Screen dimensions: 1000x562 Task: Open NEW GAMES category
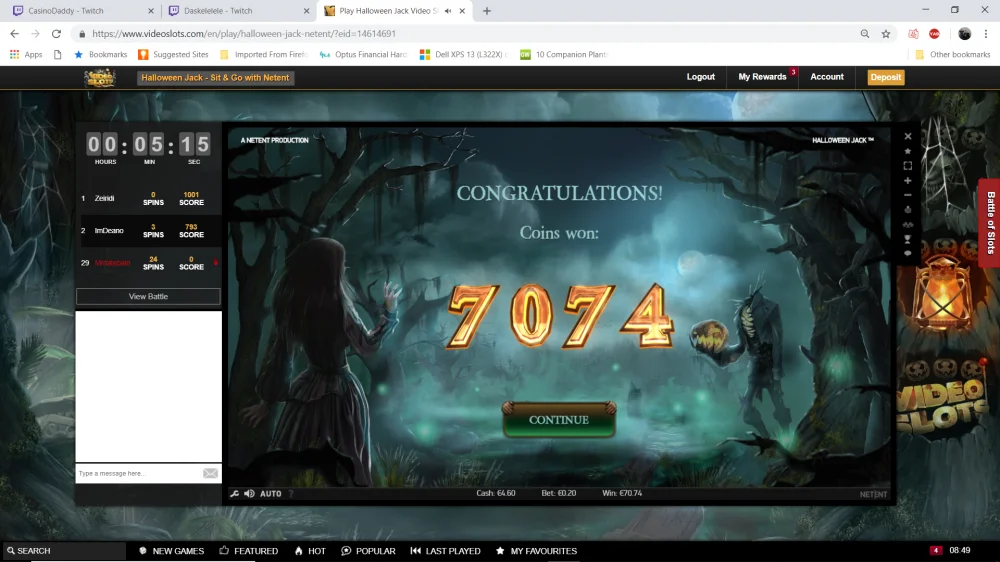172,551
